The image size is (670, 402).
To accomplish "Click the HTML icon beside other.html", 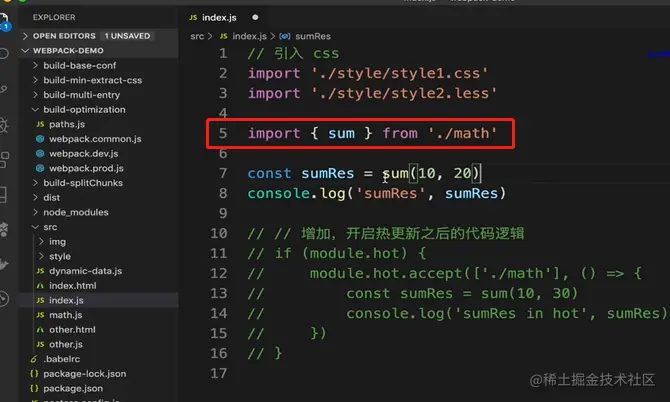I will click(x=40, y=330).
